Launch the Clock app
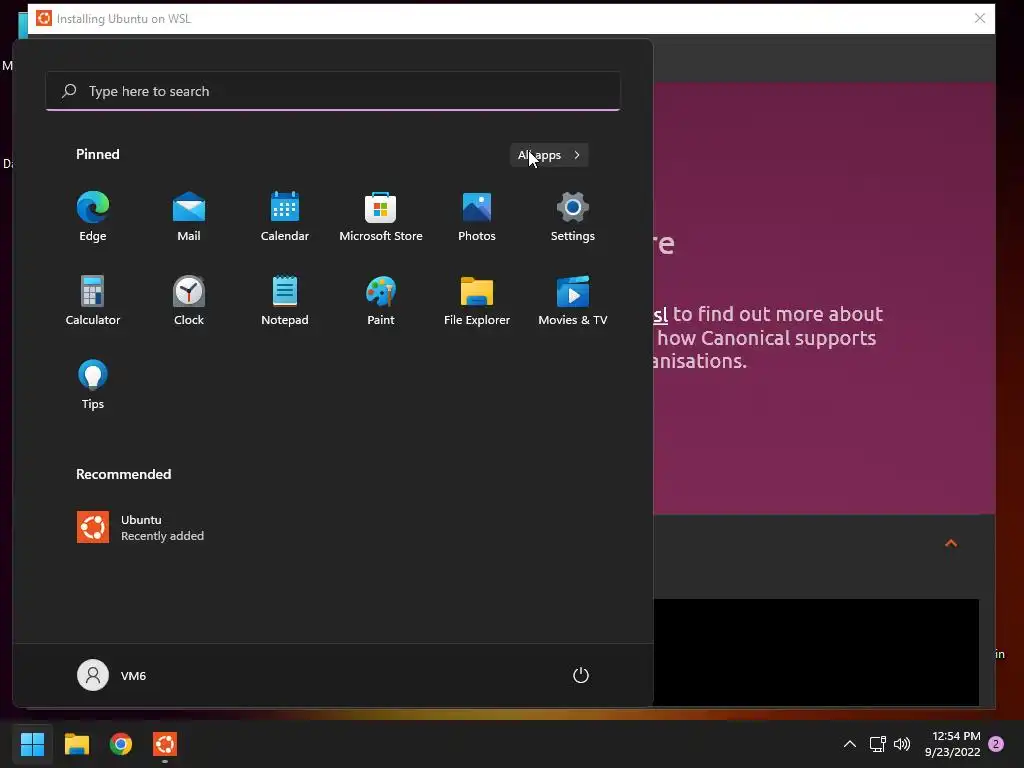Screen dimensions: 1024x768 click(x=189, y=300)
